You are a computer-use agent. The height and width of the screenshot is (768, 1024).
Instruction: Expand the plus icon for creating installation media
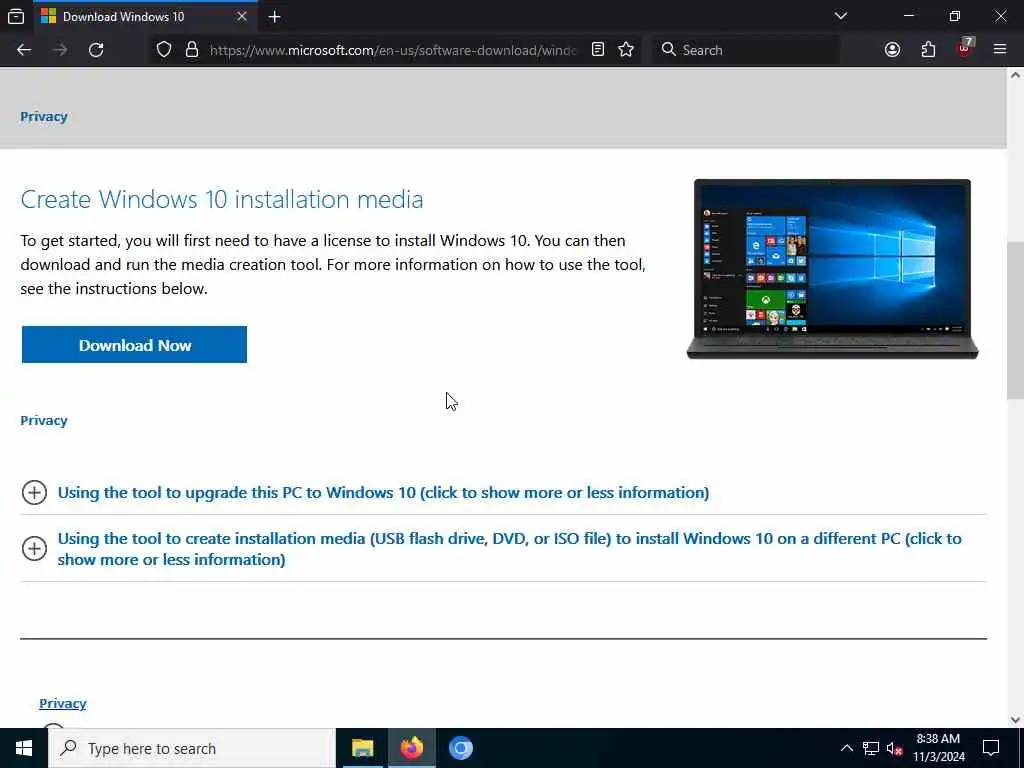34,549
